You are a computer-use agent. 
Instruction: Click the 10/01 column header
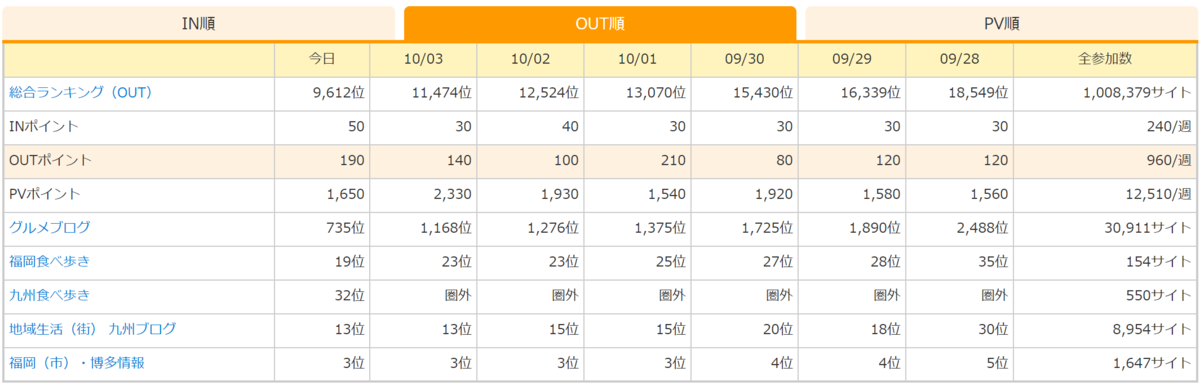tap(638, 59)
